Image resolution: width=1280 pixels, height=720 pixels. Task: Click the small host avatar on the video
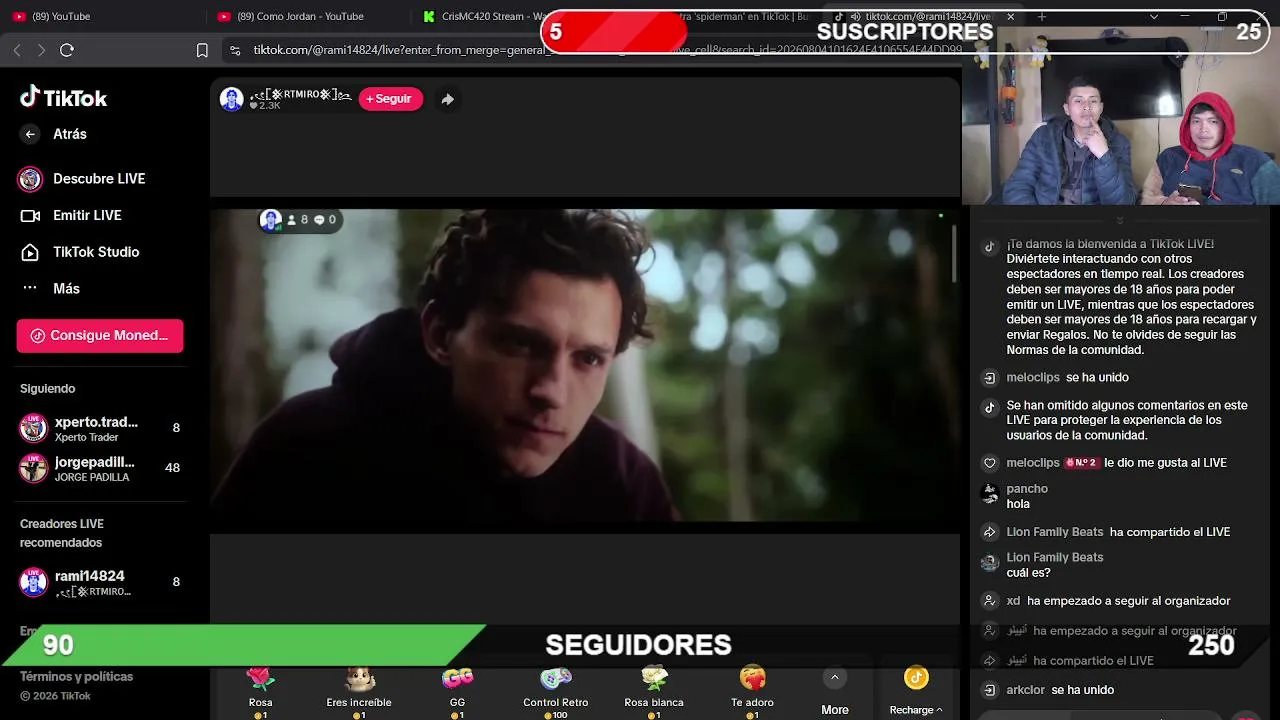coord(270,220)
